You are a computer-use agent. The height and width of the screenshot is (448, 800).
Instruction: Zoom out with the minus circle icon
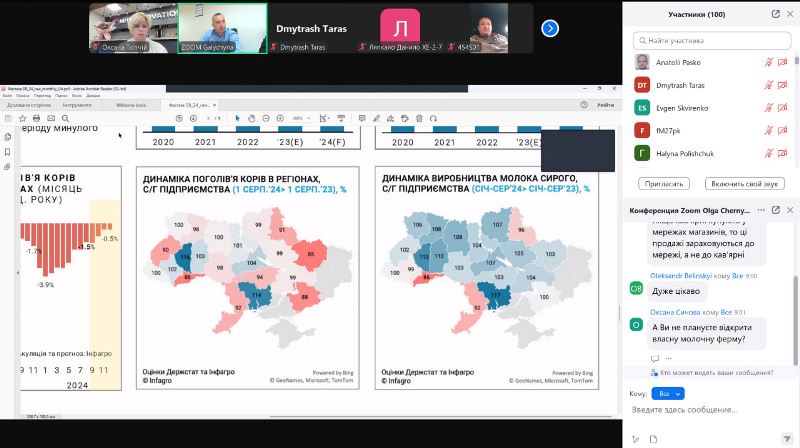tap(266, 118)
